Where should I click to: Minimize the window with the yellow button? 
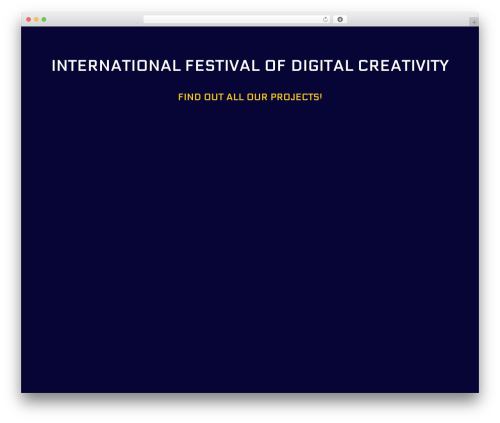tap(36, 20)
